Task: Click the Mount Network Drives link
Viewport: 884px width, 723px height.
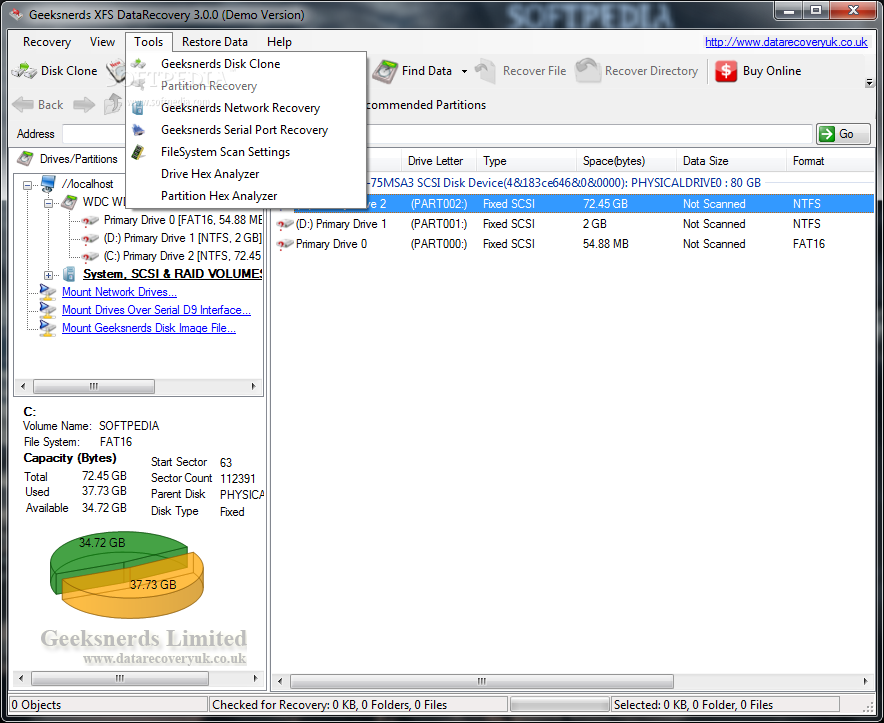Action: (x=119, y=292)
